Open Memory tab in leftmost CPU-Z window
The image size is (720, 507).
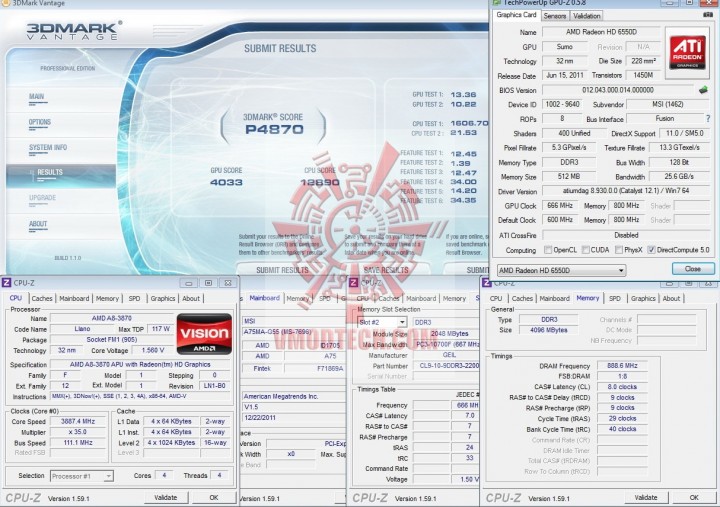click(107, 298)
